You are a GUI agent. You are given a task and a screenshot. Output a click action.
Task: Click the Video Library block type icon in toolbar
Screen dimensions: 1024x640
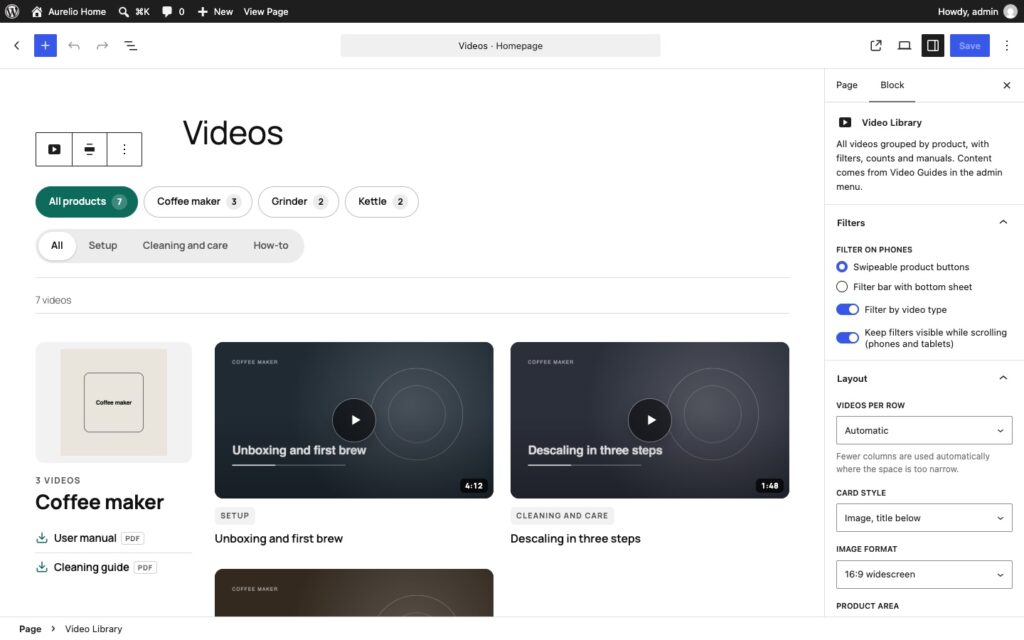(x=54, y=150)
